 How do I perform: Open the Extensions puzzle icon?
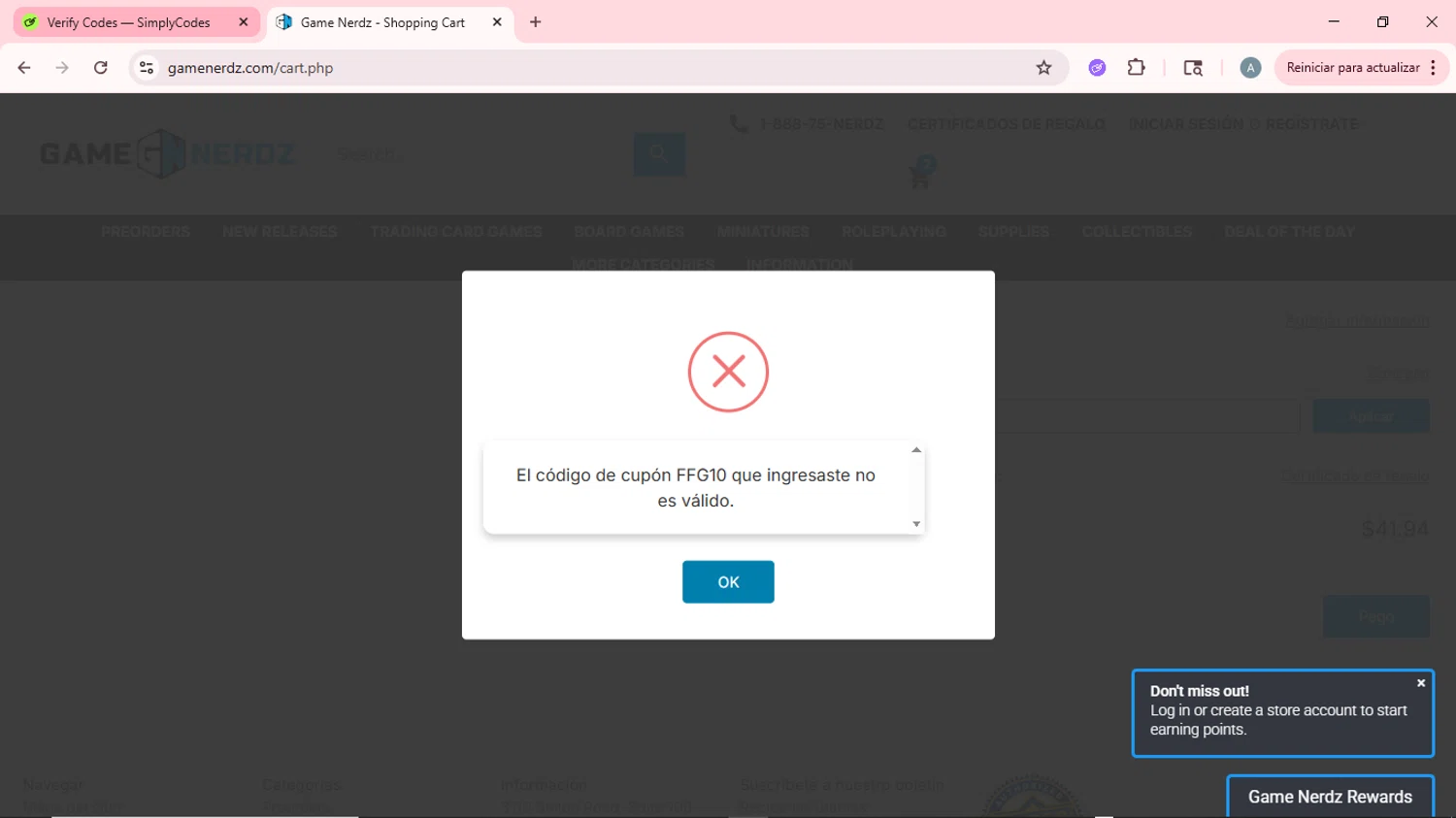click(1137, 68)
